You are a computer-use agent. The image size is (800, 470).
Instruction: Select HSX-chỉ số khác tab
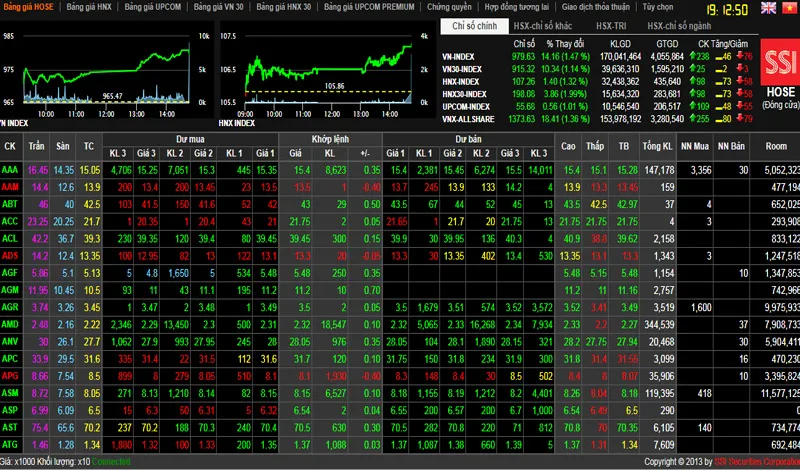pyautogui.click(x=543, y=26)
